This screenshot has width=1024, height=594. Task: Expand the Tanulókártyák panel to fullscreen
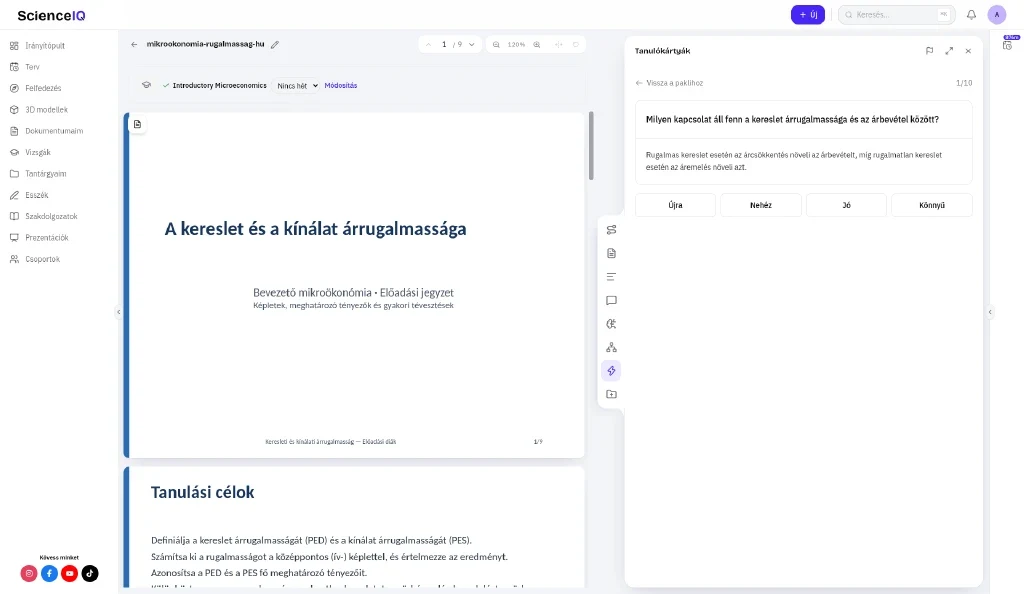click(x=949, y=51)
